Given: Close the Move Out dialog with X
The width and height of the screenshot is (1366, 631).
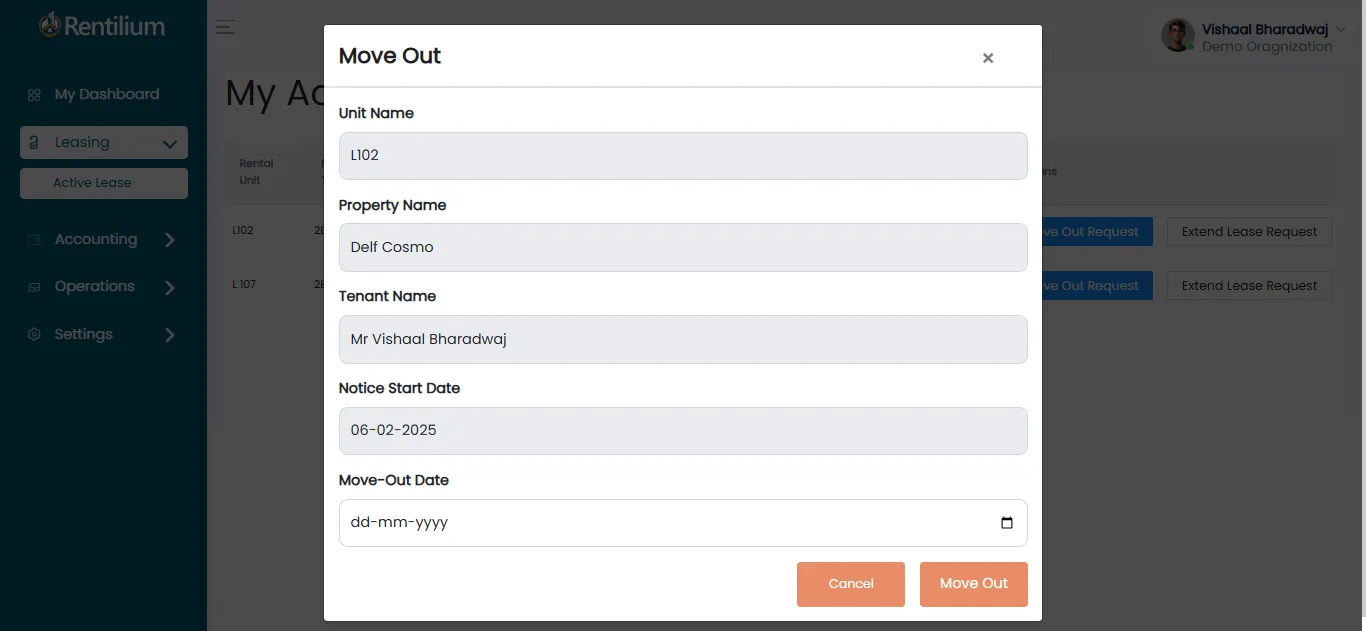Looking at the screenshot, I should coord(987,58).
